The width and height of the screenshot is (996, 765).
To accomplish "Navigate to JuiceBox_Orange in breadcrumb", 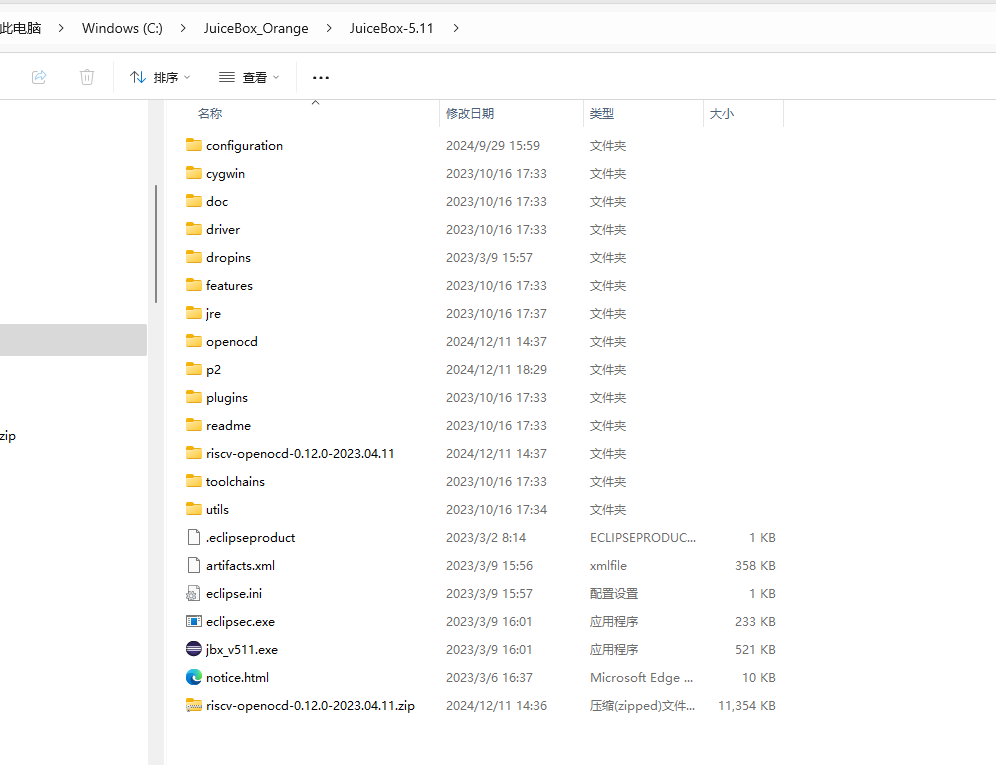I will point(257,28).
